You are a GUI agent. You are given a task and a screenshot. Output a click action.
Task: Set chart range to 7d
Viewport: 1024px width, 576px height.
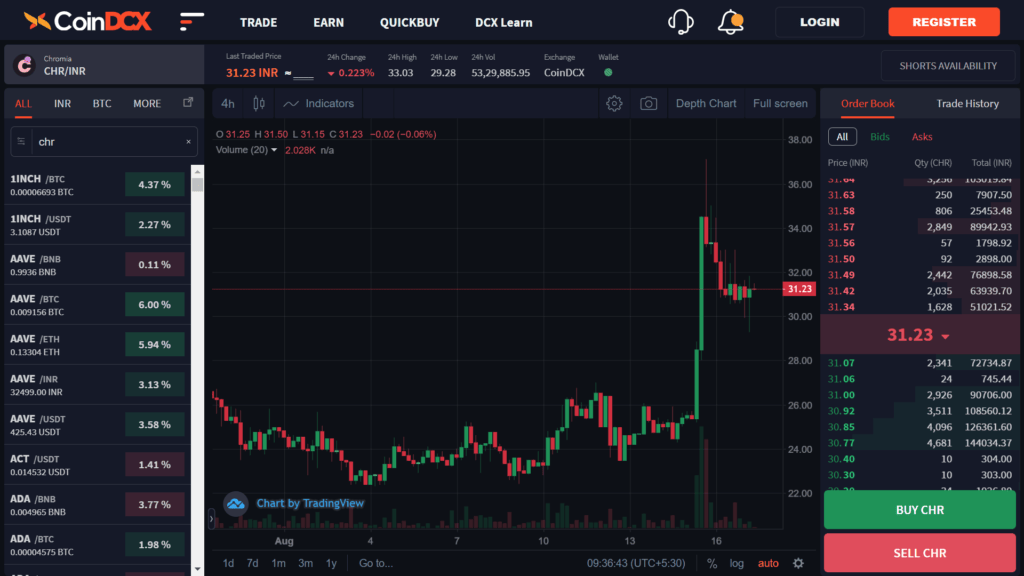[x=252, y=563]
